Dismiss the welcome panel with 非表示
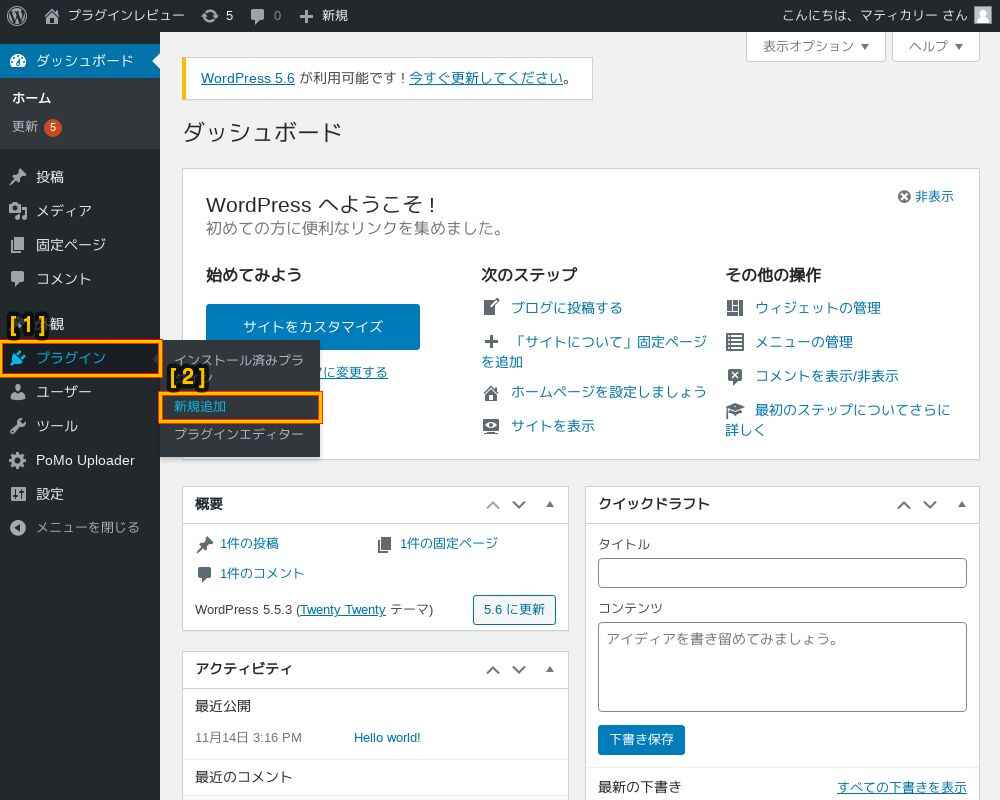Screen dimensions: 1000x800 coord(925,196)
